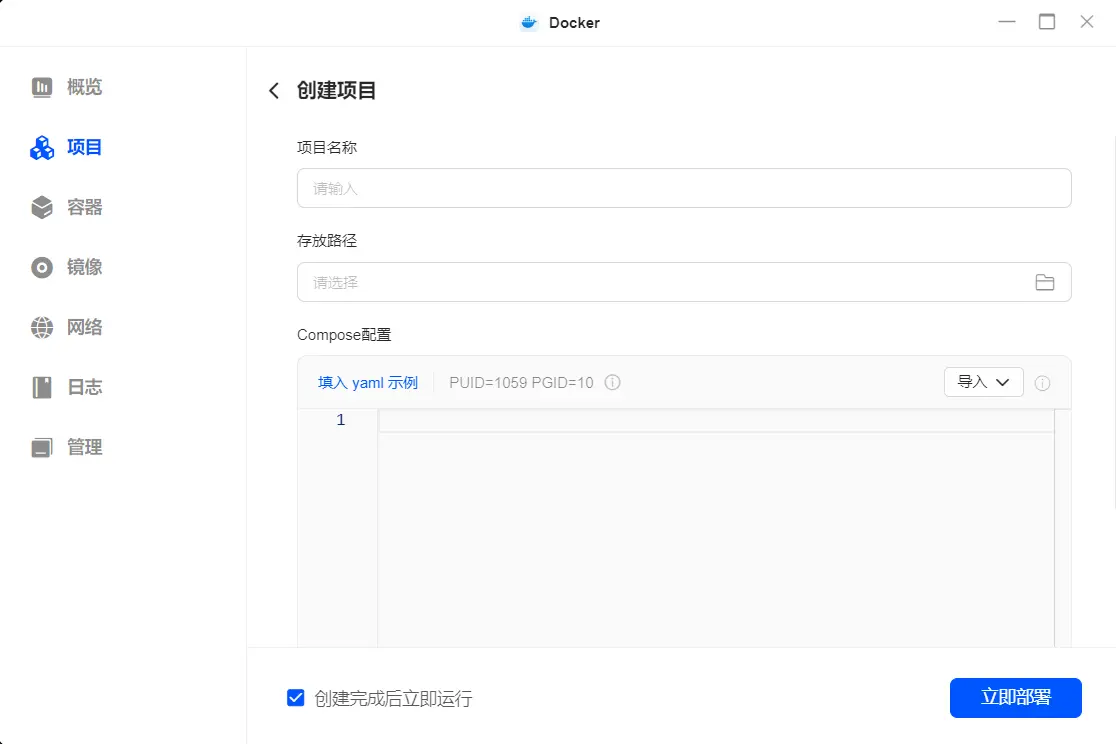Click the back chevron next to 创建项目
This screenshot has width=1116, height=744.
click(x=272, y=90)
